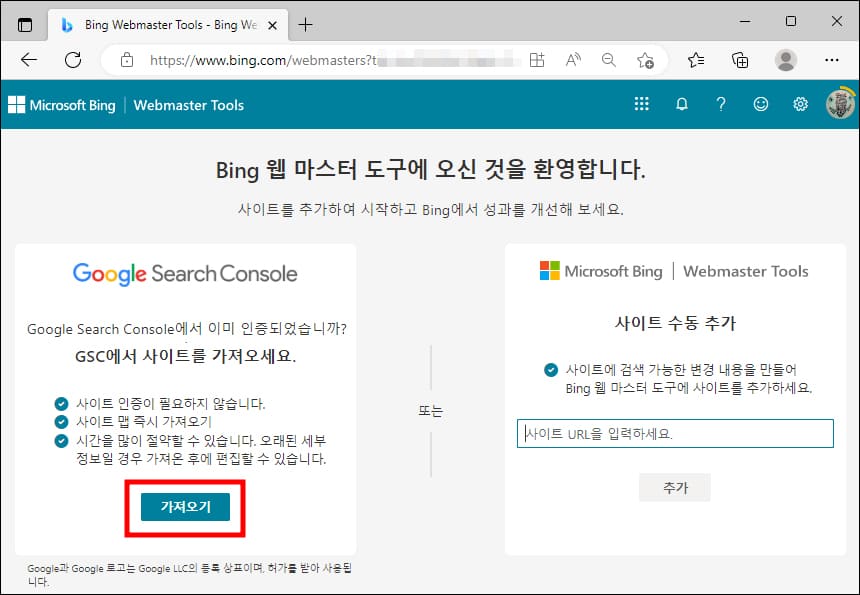Viewport: 860px width, 595px height.
Task: Click the 가져오기 import button
Action: tap(184, 507)
